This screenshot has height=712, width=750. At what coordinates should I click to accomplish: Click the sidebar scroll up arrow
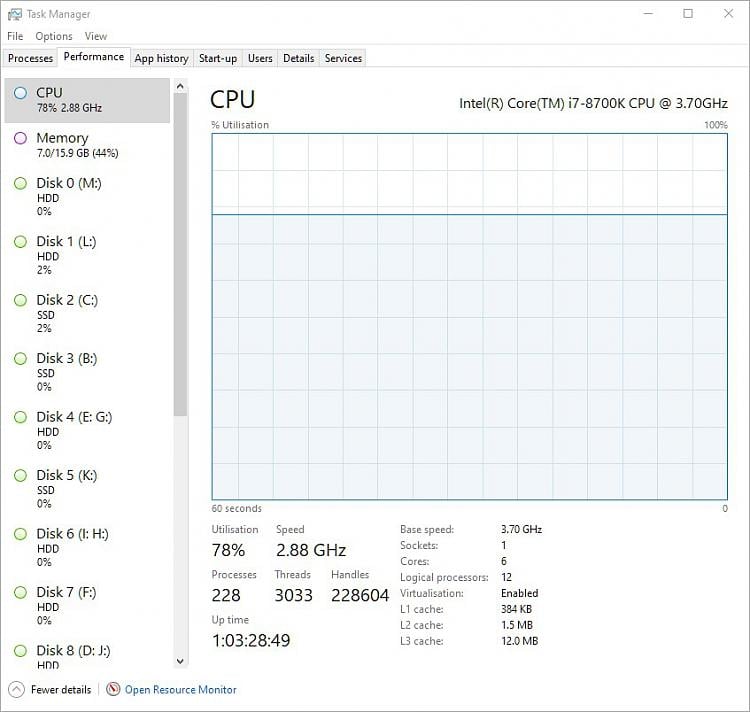(180, 87)
